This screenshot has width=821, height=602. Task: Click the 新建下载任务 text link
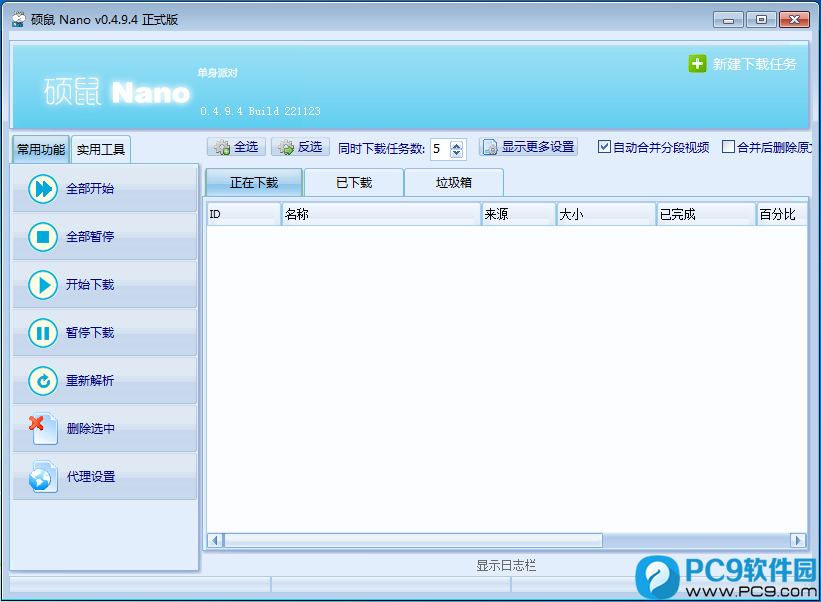tap(755, 64)
